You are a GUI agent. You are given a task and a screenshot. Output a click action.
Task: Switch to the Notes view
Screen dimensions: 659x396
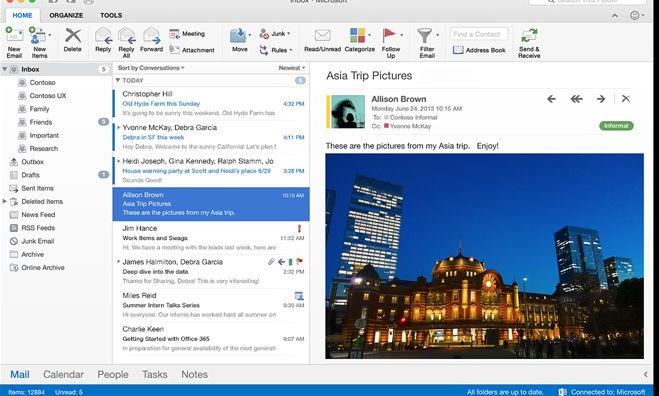point(194,374)
